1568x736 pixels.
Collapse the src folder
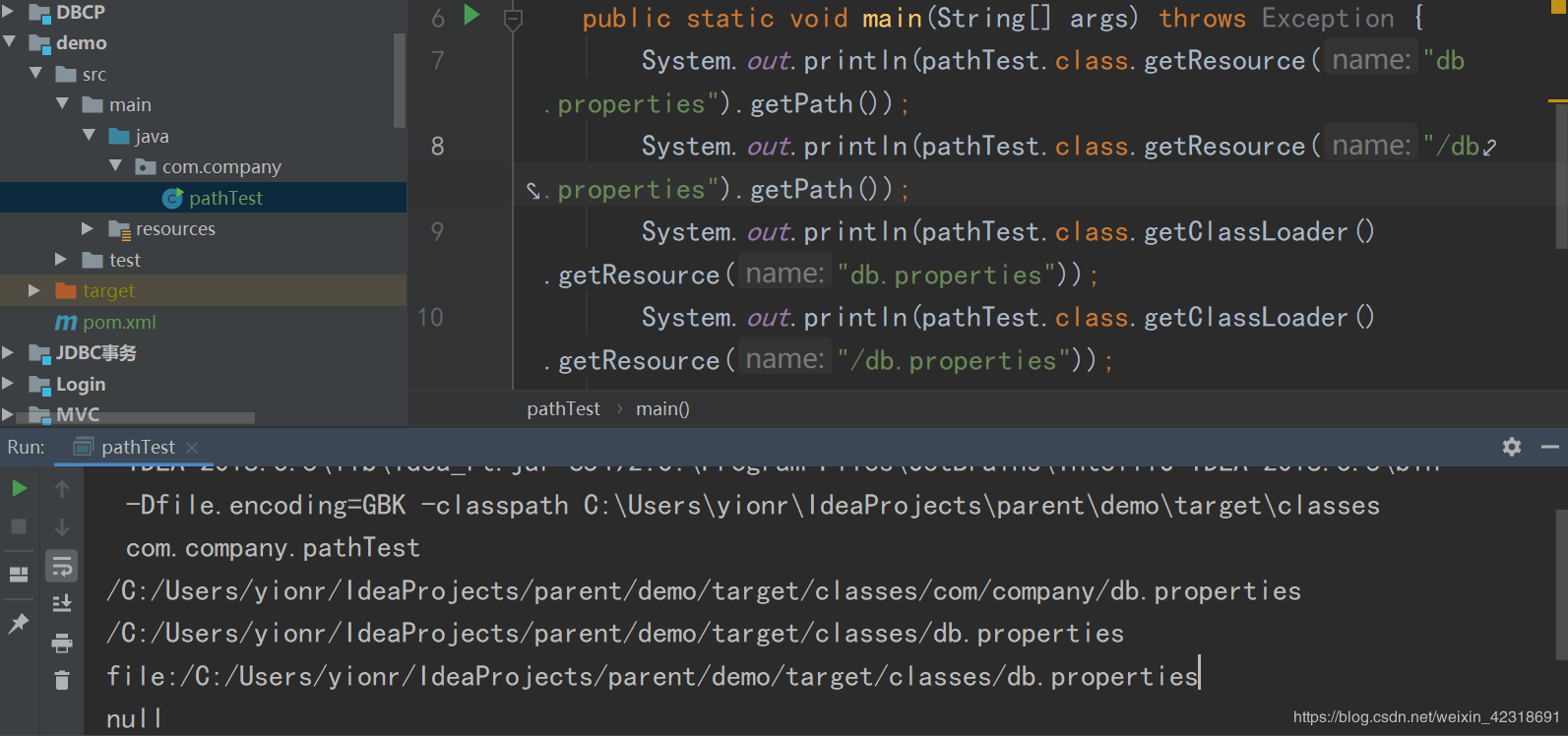tap(36, 74)
